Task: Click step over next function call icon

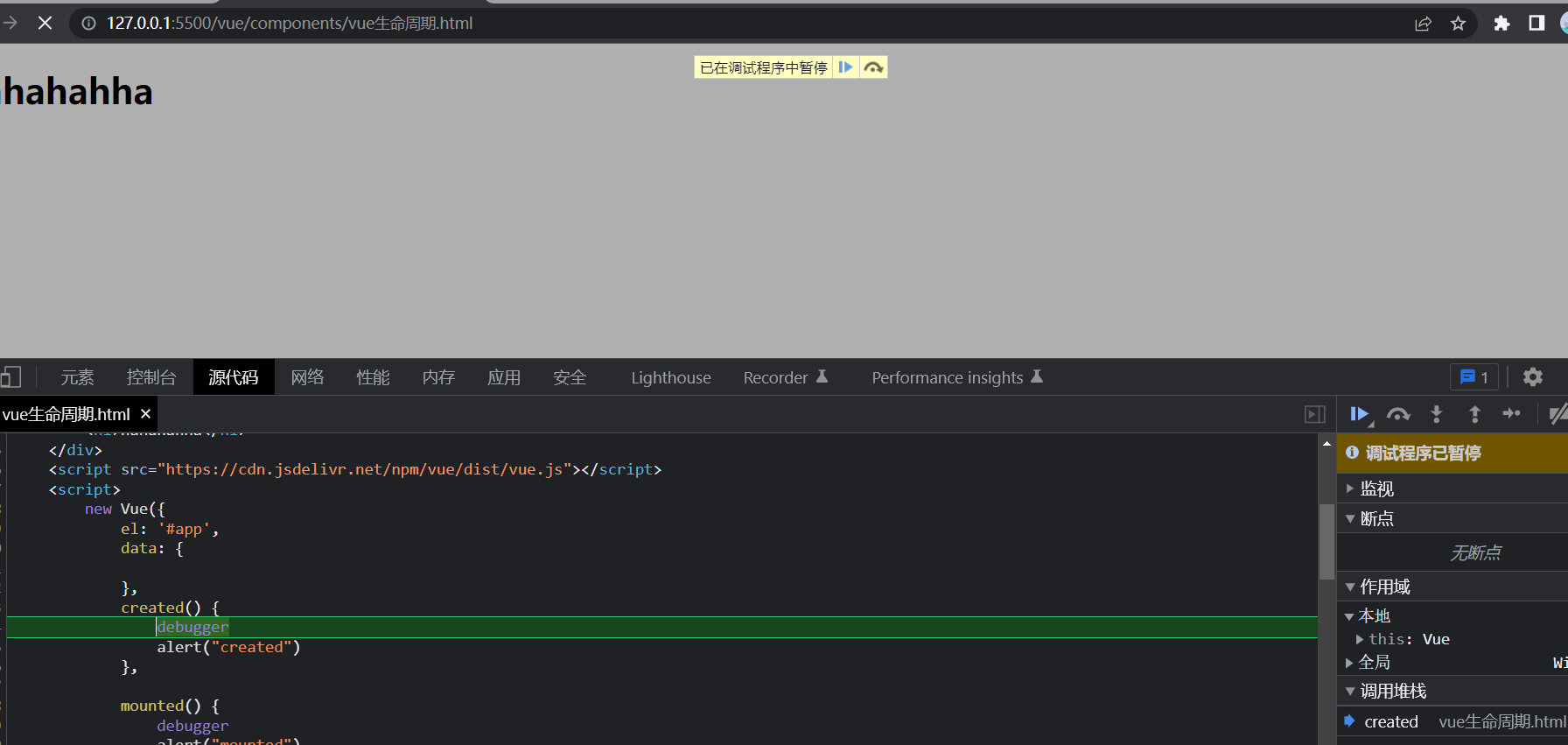Action: 1398,414
